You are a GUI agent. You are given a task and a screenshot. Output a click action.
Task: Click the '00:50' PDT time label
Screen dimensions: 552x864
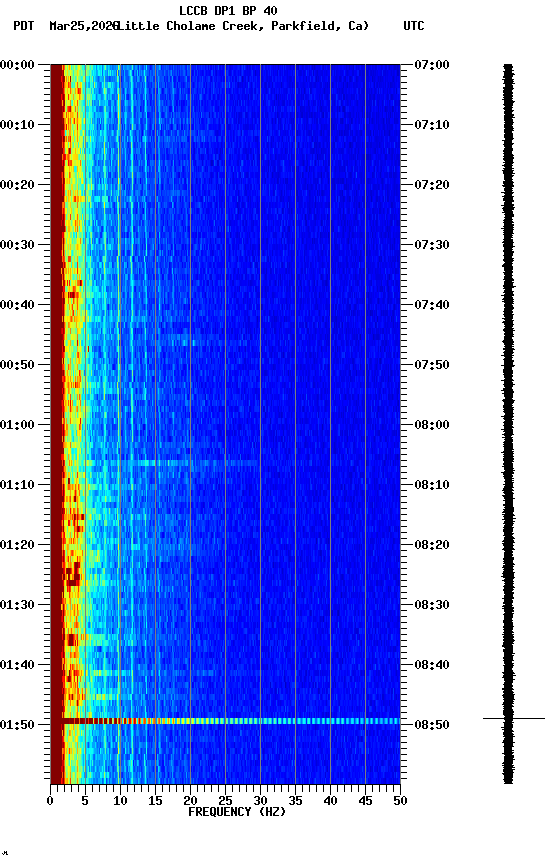click(17, 365)
